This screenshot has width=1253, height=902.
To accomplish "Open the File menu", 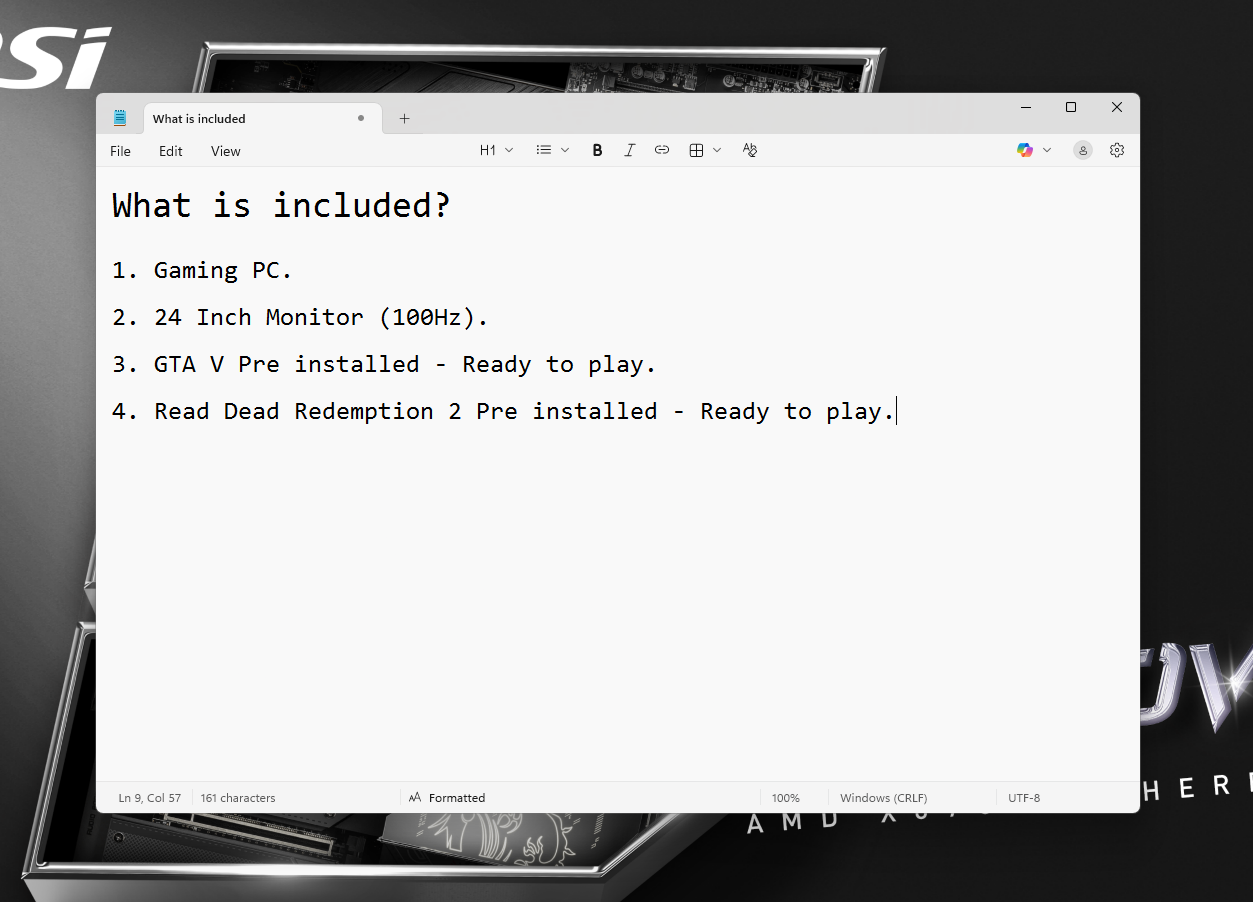I will click(x=120, y=151).
